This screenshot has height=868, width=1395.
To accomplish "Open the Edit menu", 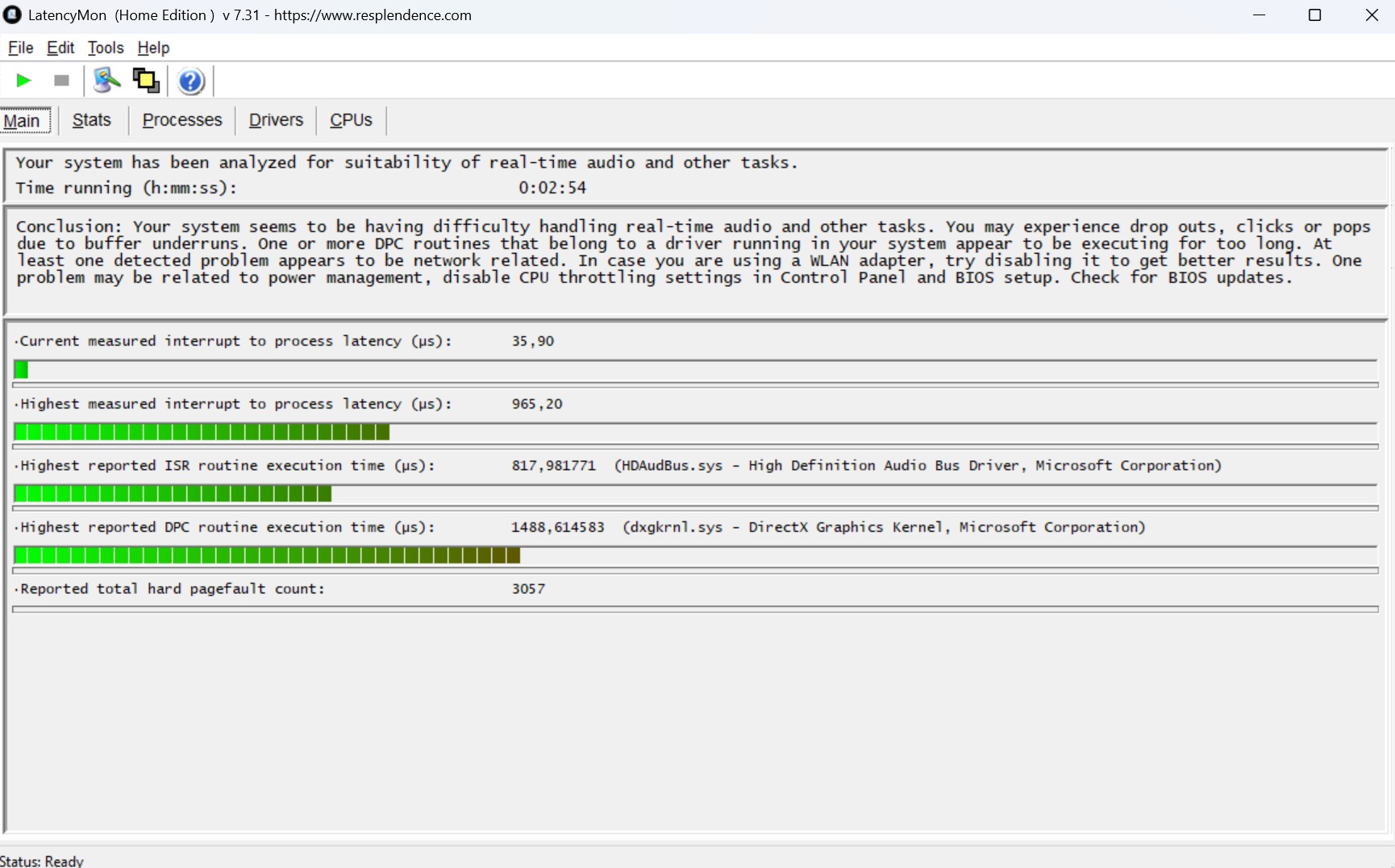I will 60,48.
